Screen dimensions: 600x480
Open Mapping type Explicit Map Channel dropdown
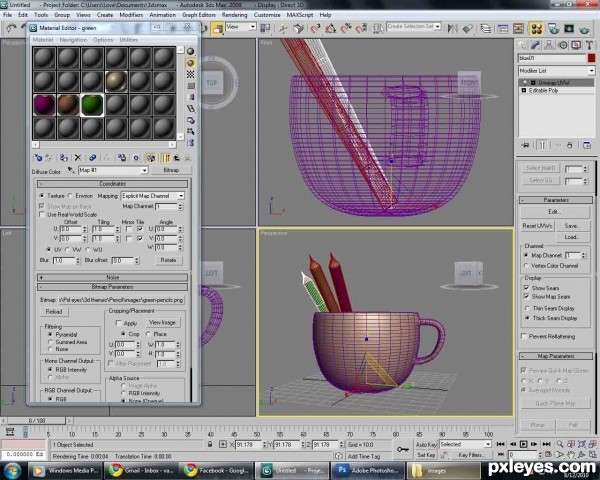pyautogui.click(x=153, y=196)
